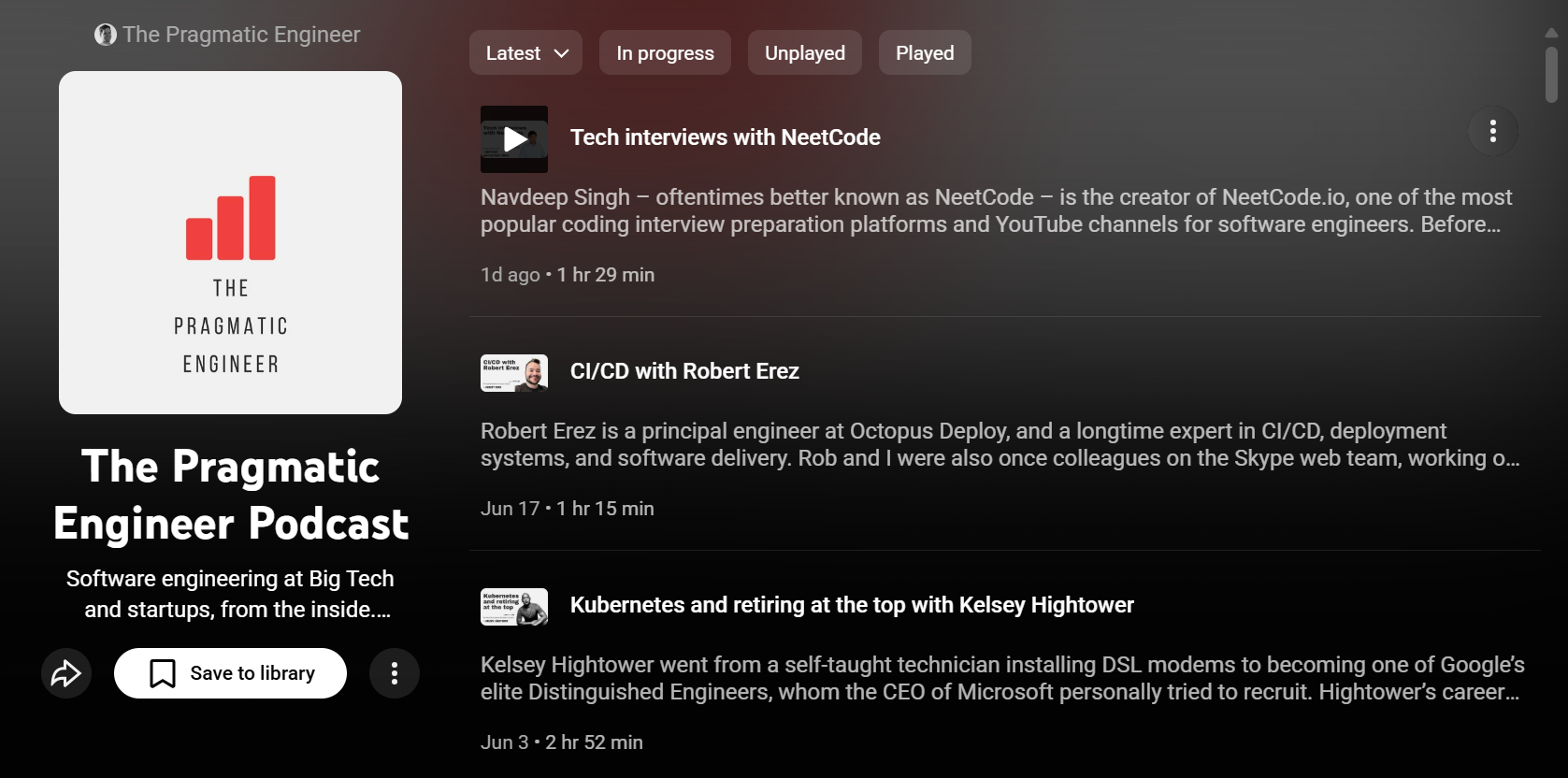Click the share arrow icon

pos(66,673)
